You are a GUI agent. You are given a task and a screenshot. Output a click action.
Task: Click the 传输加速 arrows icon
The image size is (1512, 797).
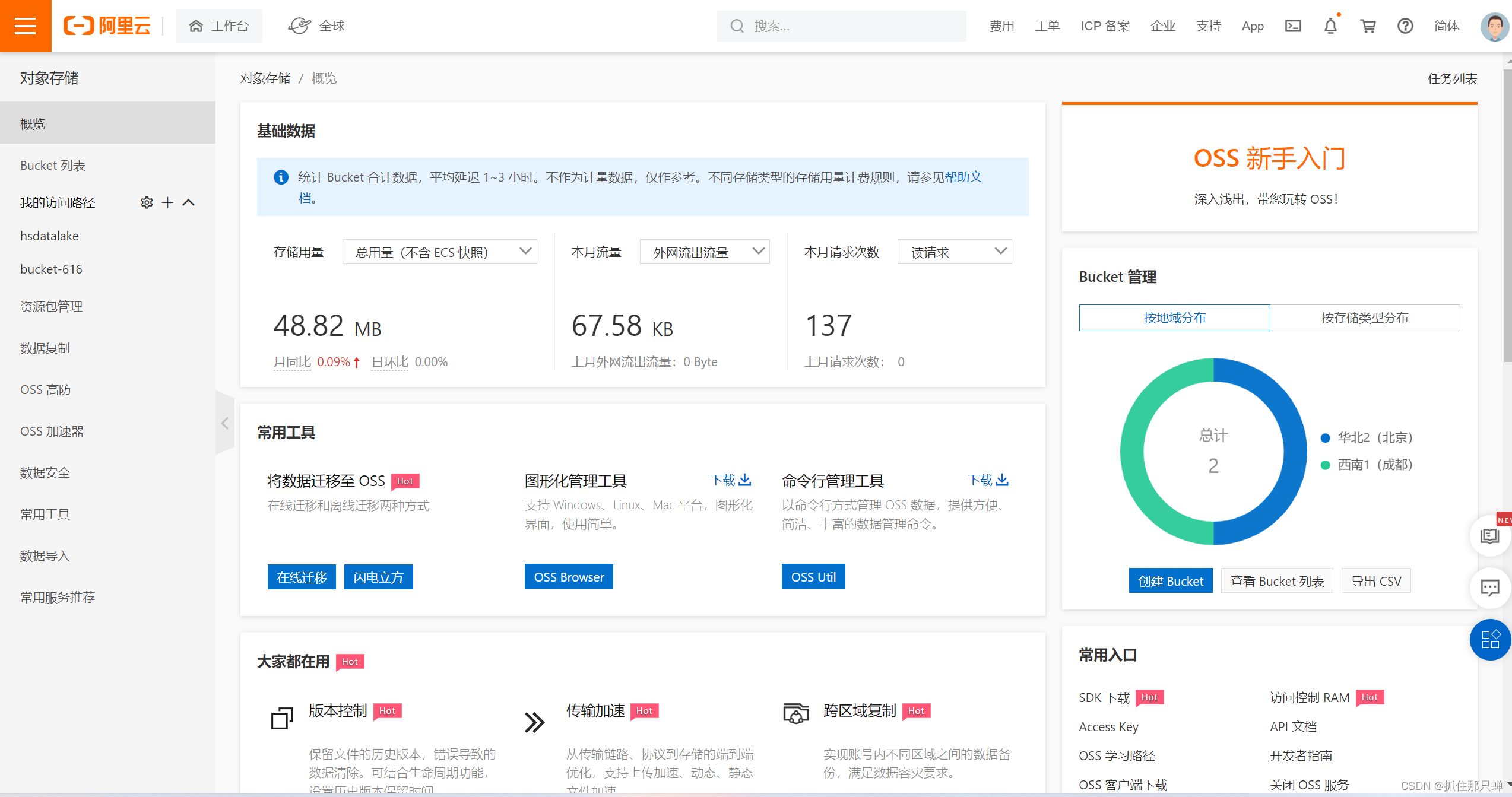pos(534,722)
